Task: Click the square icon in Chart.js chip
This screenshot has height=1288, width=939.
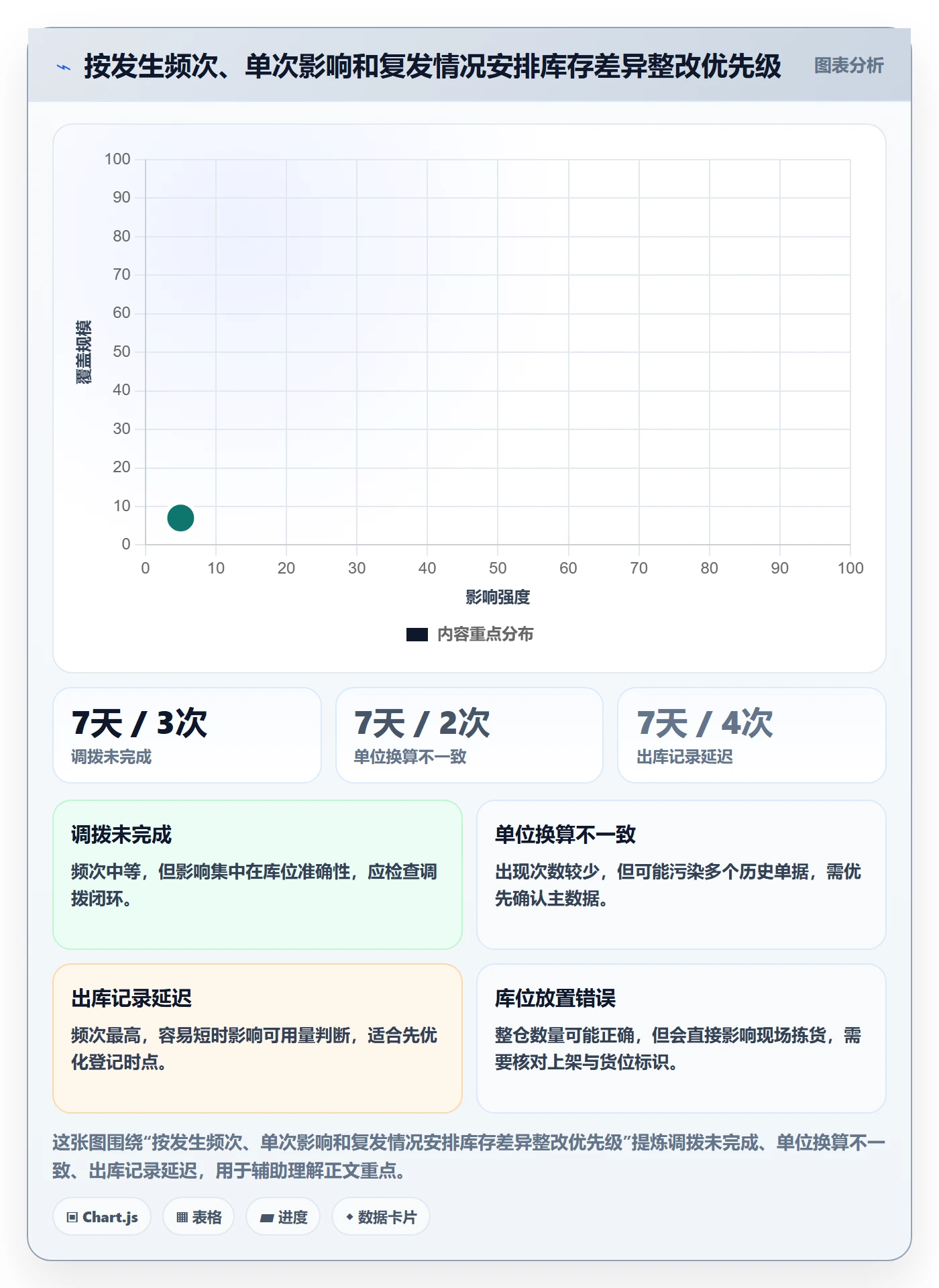Action: (x=72, y=1218)
